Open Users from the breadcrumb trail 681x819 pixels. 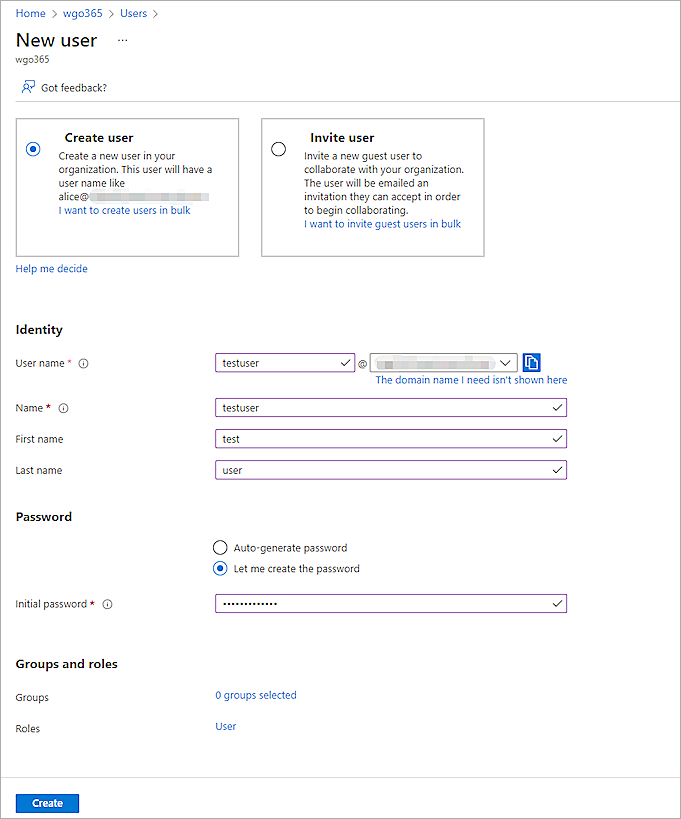[x=133, y=13]
